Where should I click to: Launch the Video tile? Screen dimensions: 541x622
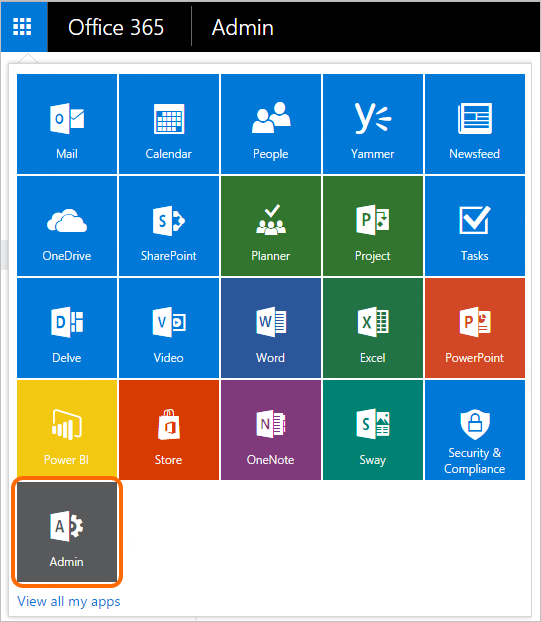[x=169, y=328]
